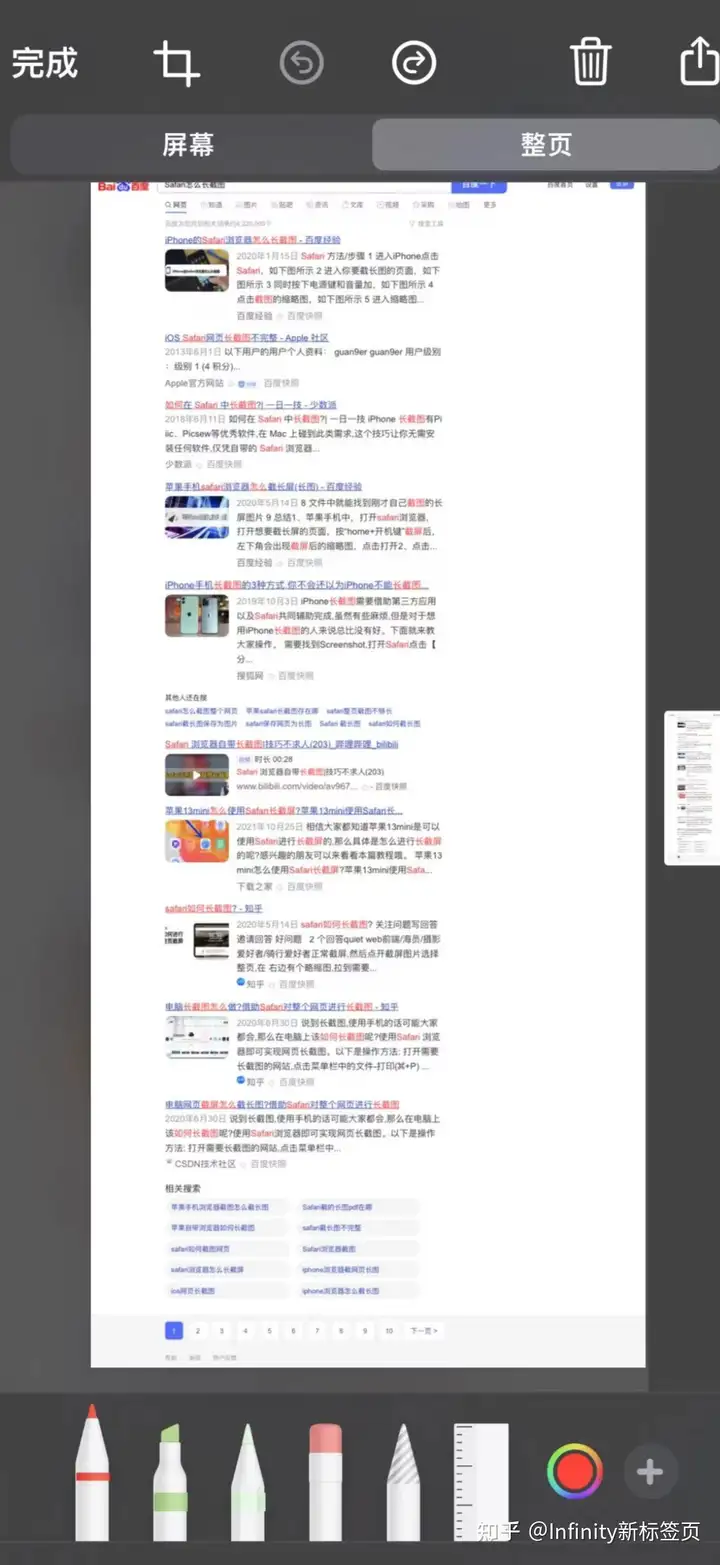Click the 更多 search category tab

490,205
